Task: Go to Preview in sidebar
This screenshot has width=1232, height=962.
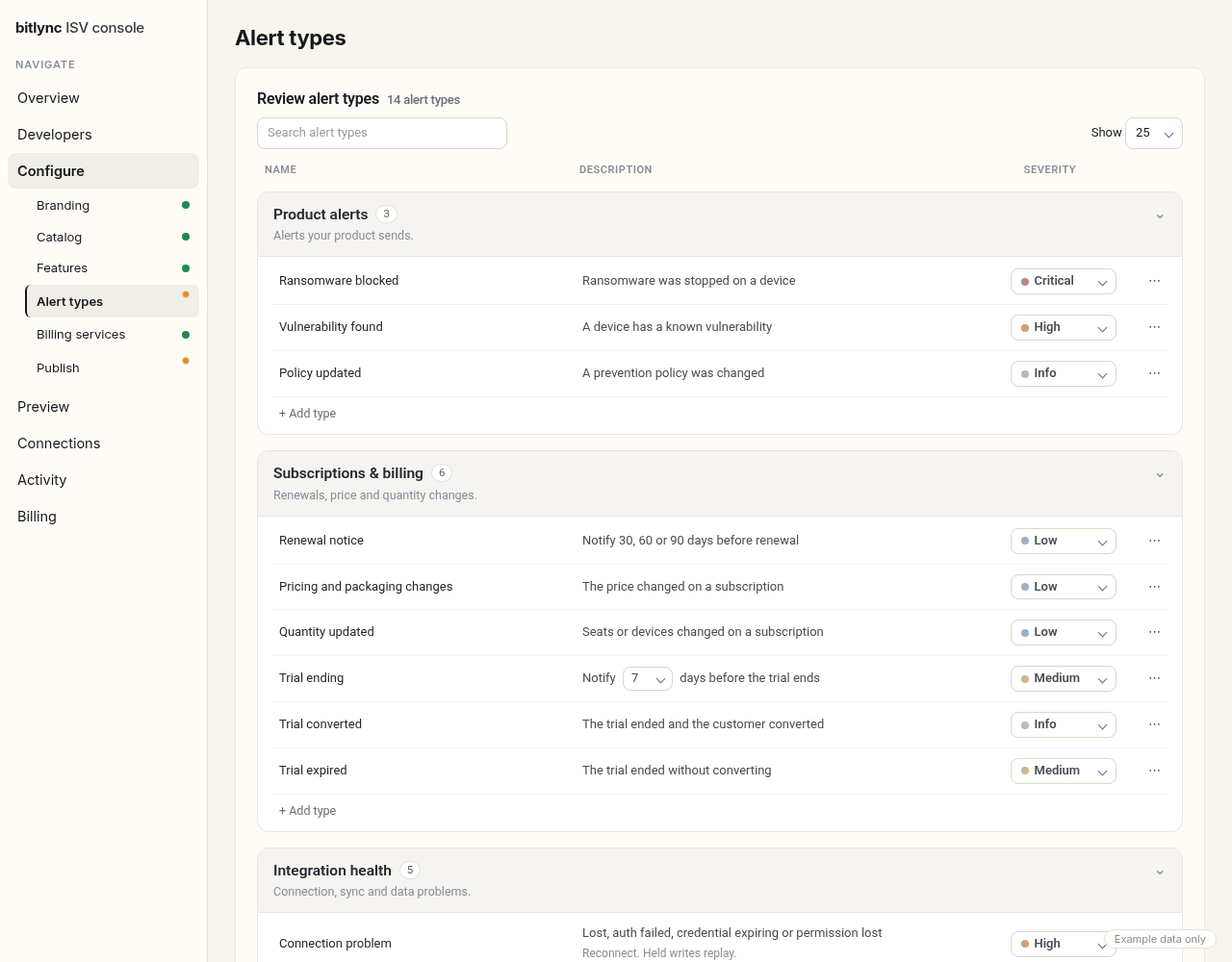Action: (x=103, y=407)
